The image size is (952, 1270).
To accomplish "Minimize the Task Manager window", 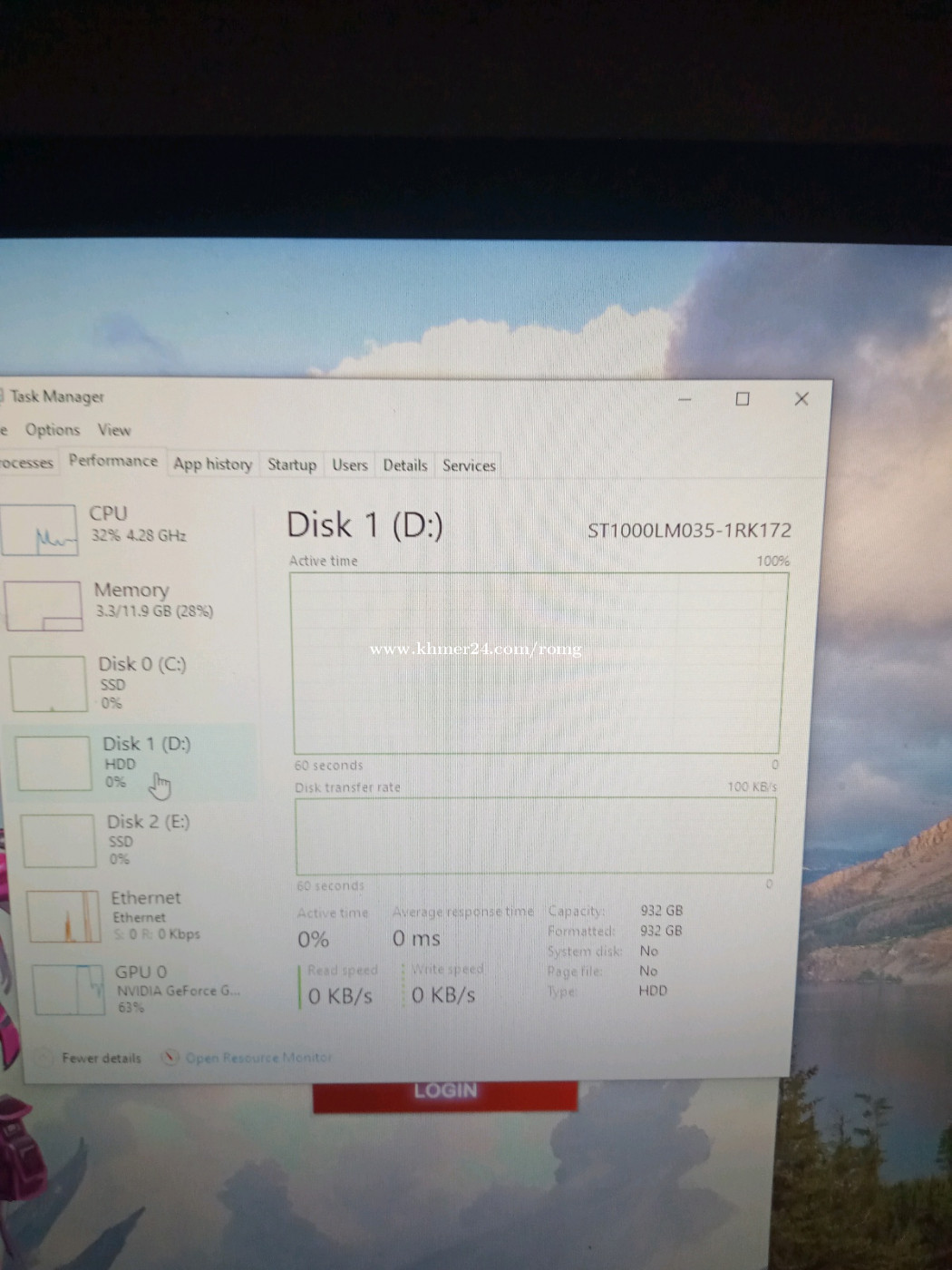I will click(685, 399).
